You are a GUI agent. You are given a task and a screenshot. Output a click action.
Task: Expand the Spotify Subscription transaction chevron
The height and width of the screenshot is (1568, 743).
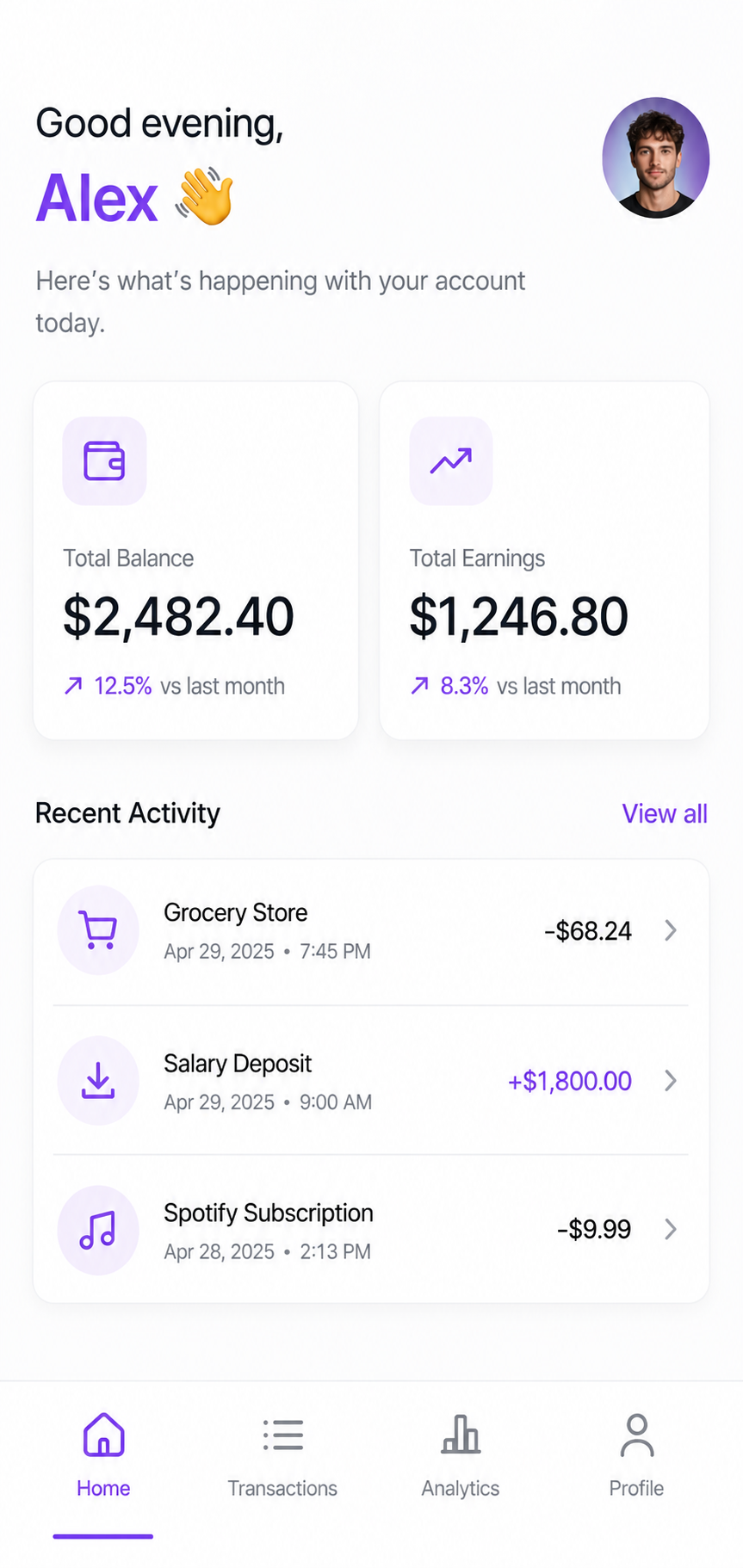(671, 1229)
